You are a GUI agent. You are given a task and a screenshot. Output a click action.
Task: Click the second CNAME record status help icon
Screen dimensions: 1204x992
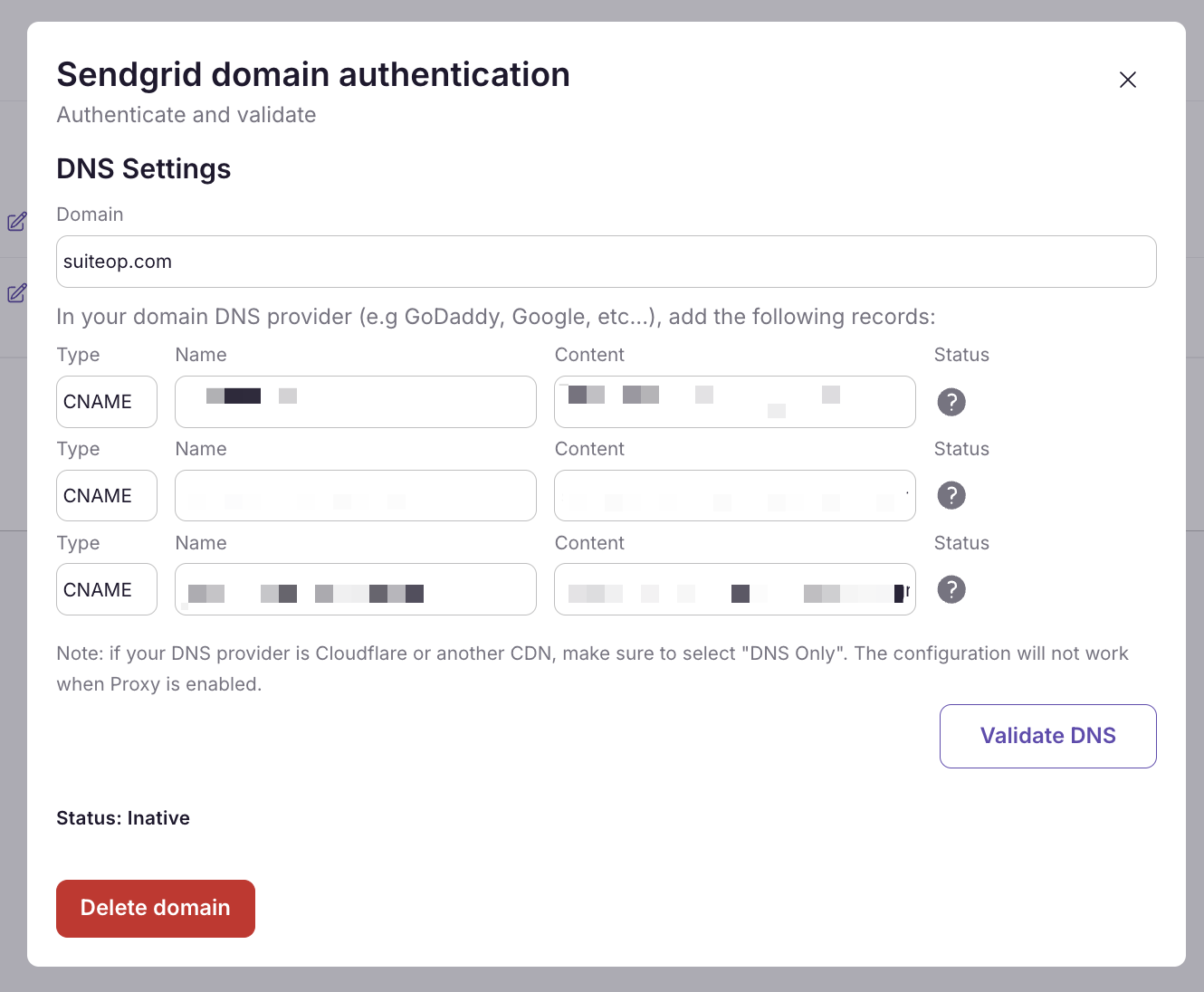pos(951,495)
